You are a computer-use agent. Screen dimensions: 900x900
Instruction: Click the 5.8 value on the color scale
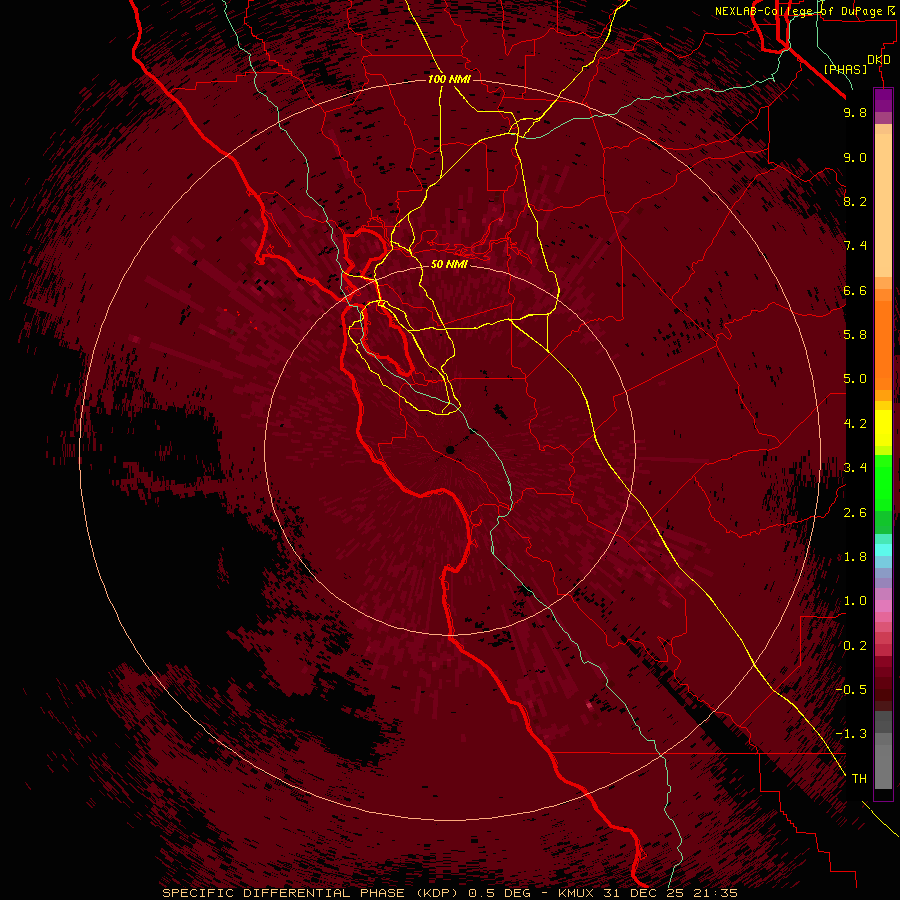pyautogui.click(x=855, y=335)
